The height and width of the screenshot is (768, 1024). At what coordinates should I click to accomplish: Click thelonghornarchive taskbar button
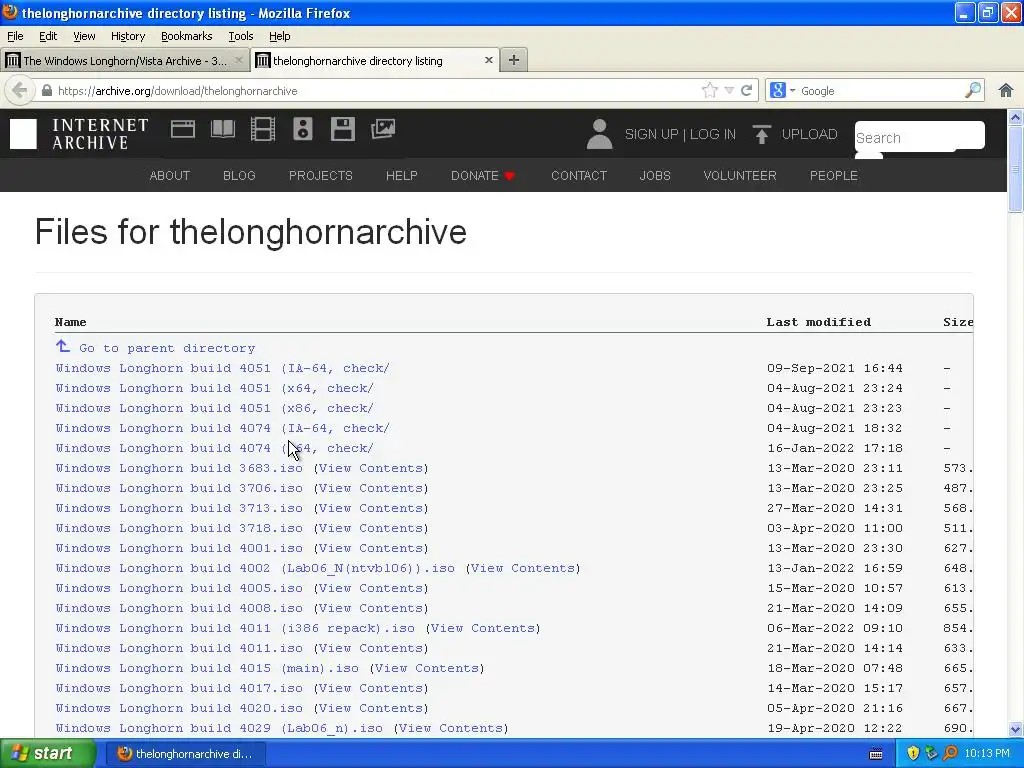(x=186, y=754)
